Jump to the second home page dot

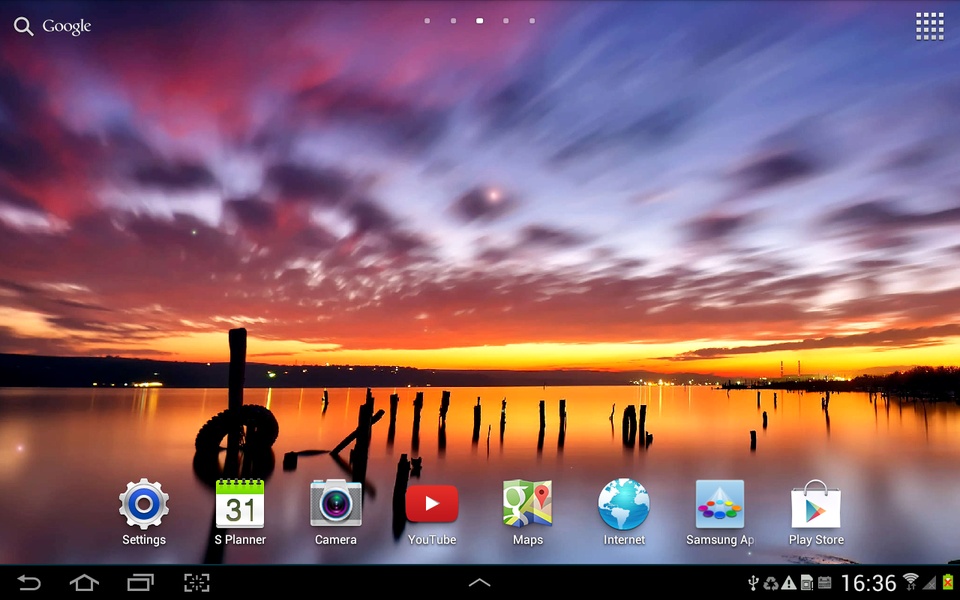pyautogui.click(x=453, y=21)
